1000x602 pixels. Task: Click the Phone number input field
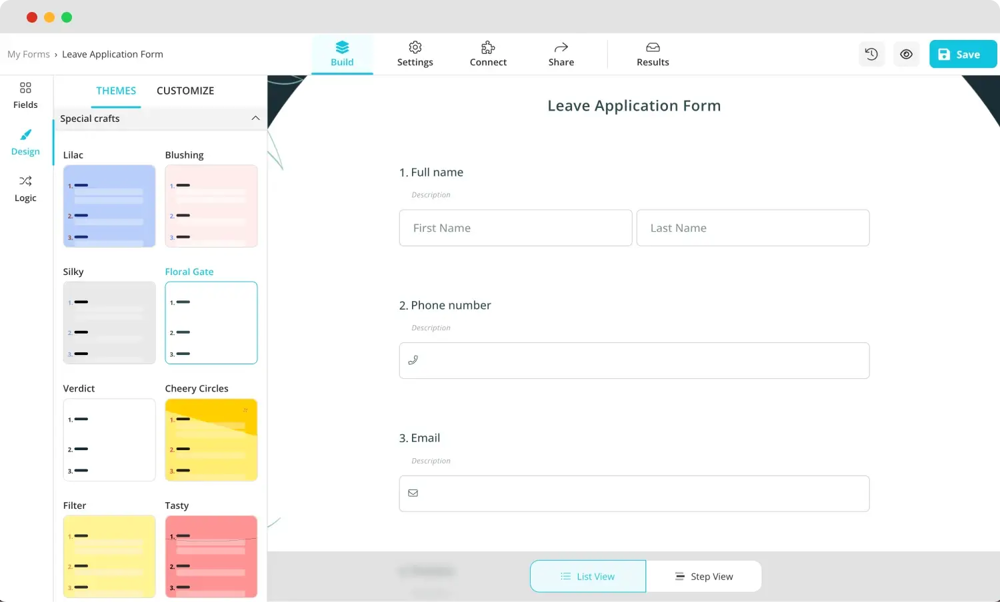(634, 361)
